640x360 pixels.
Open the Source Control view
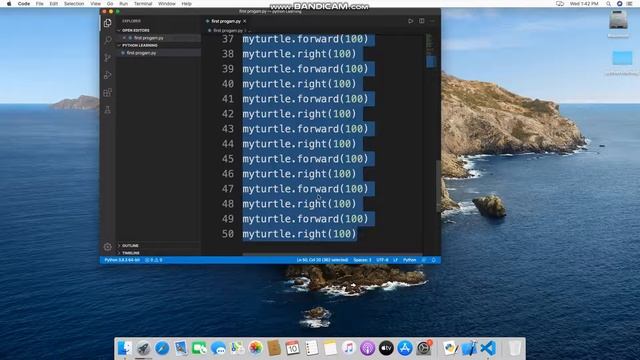[x=107, y=58]
